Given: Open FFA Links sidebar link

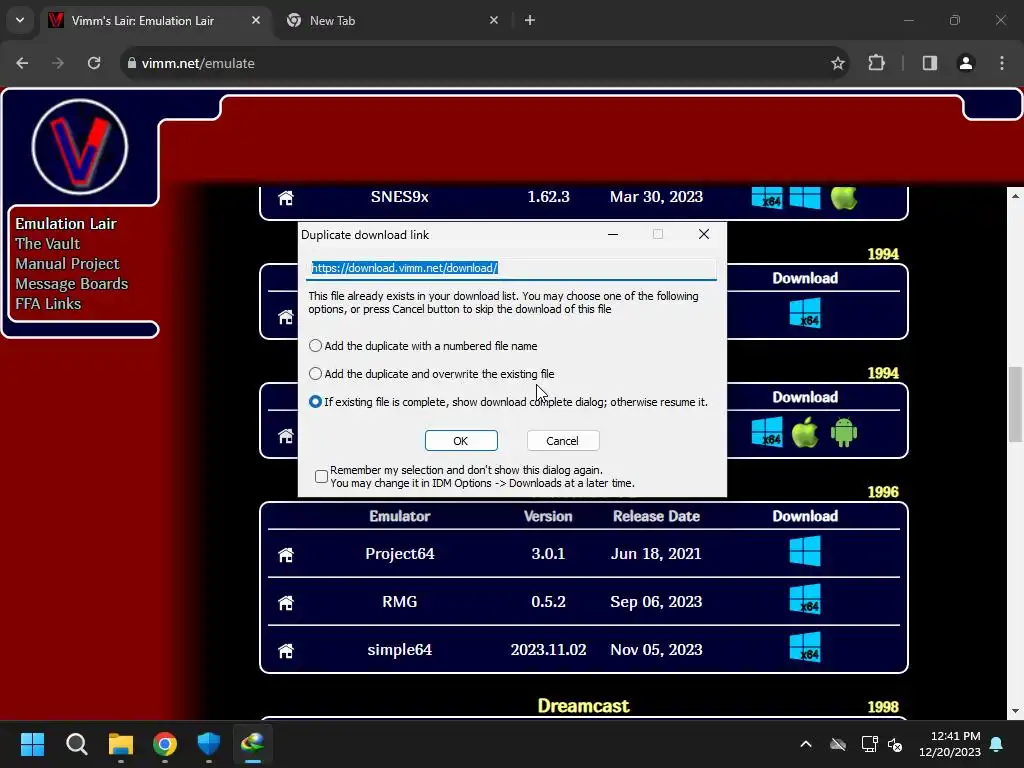Looking at the screenshot, I should pos(48,304).
